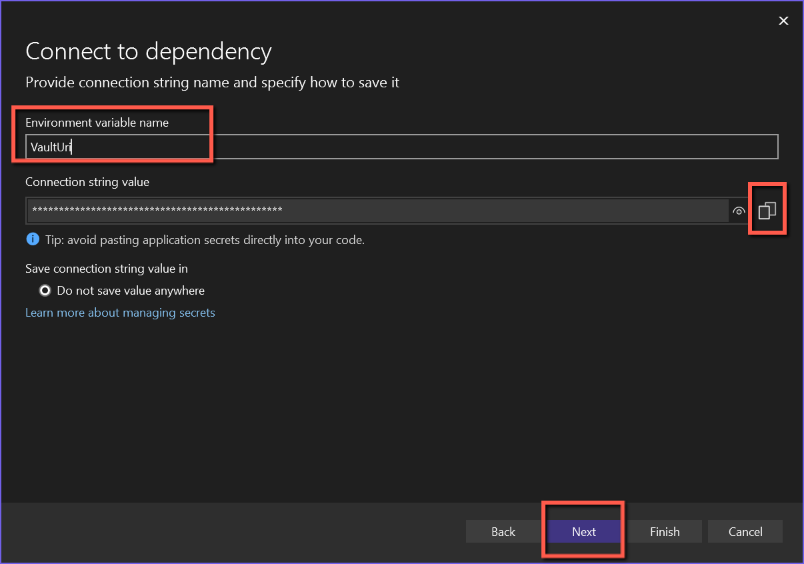Open the Learn more about managing secrets link

point(120,313)
